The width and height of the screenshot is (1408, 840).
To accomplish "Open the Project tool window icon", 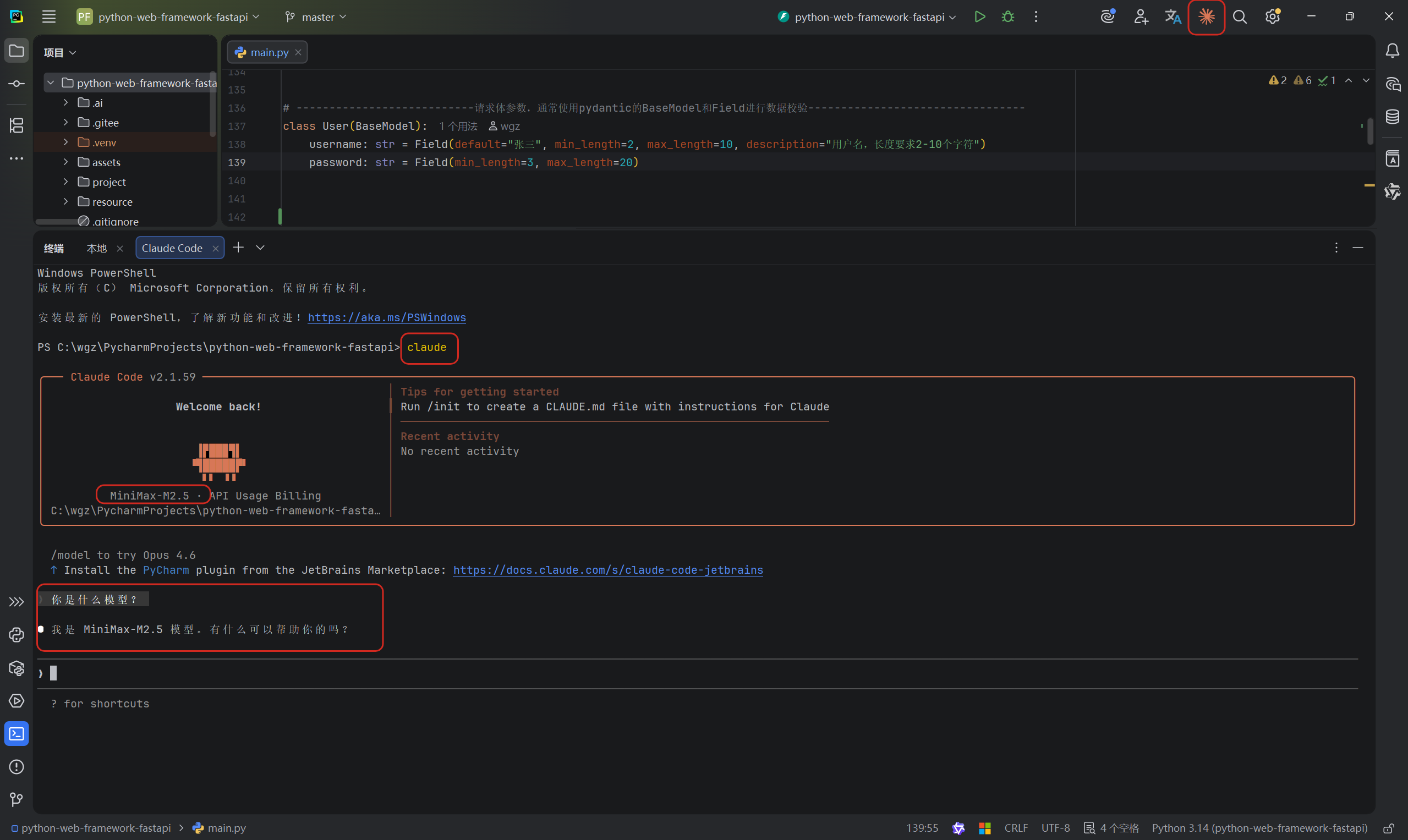I will tap(17, 51).
